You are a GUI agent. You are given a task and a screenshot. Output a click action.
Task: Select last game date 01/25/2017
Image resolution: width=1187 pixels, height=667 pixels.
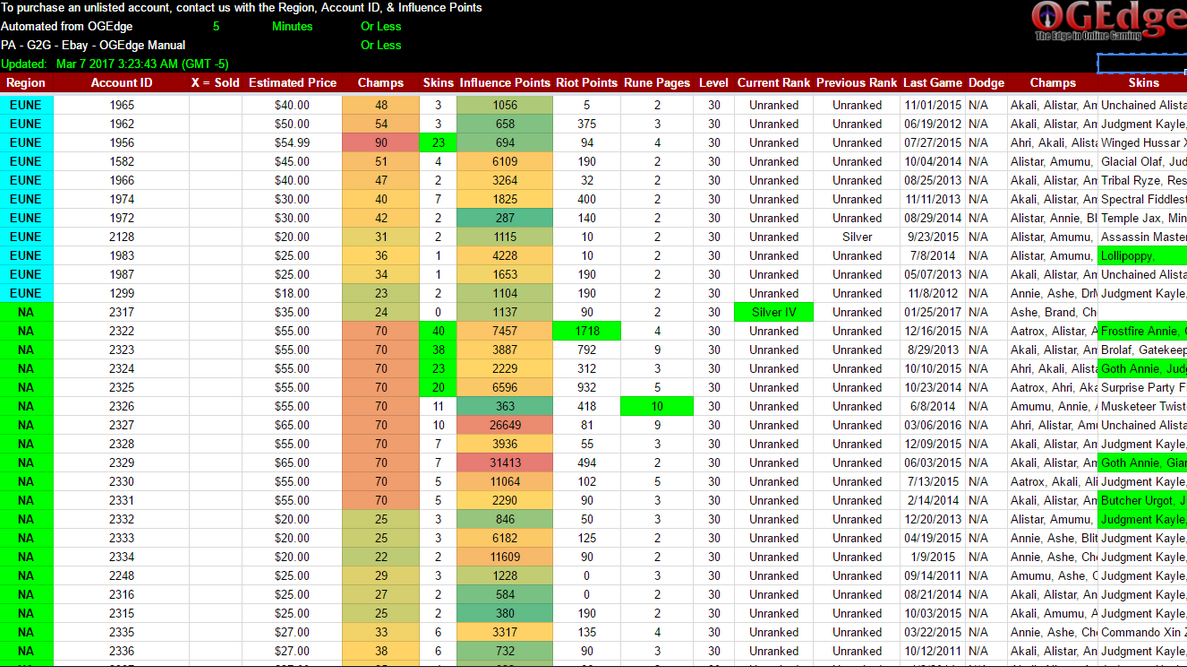click(x=933, y=313)
